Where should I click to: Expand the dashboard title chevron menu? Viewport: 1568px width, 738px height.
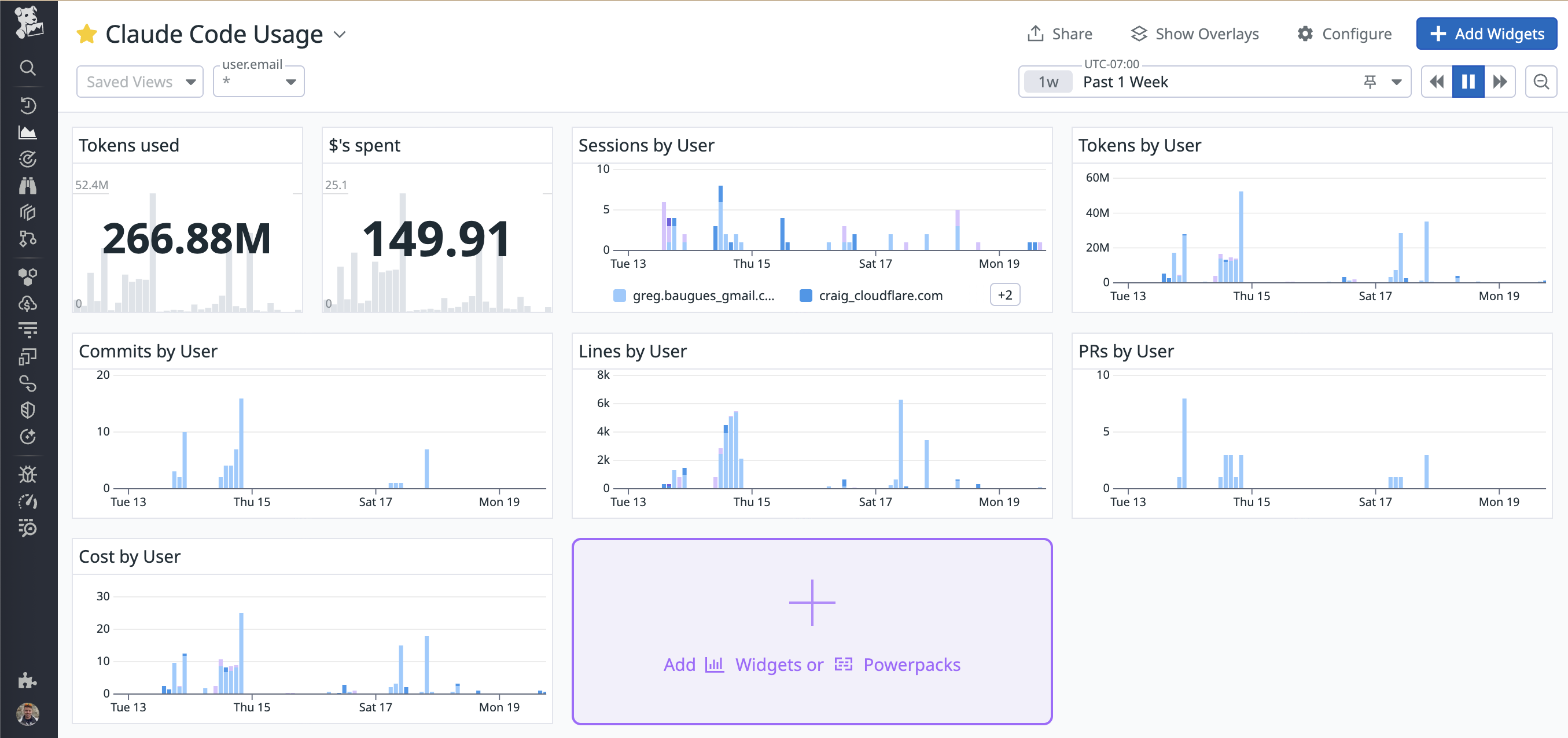click(340, 35)
